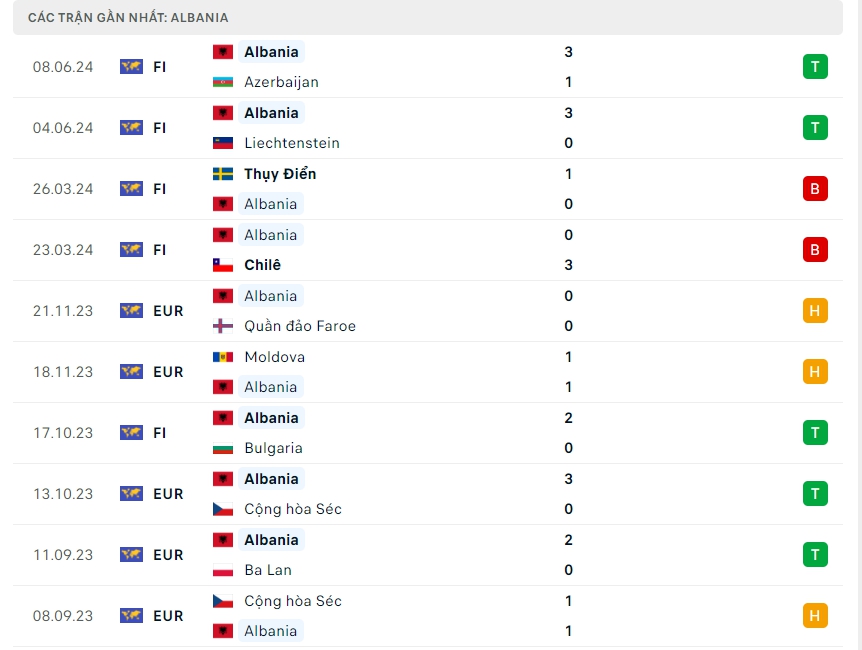
Task: Select the Quần đảo Faroe team name
Action: (300, 326)
